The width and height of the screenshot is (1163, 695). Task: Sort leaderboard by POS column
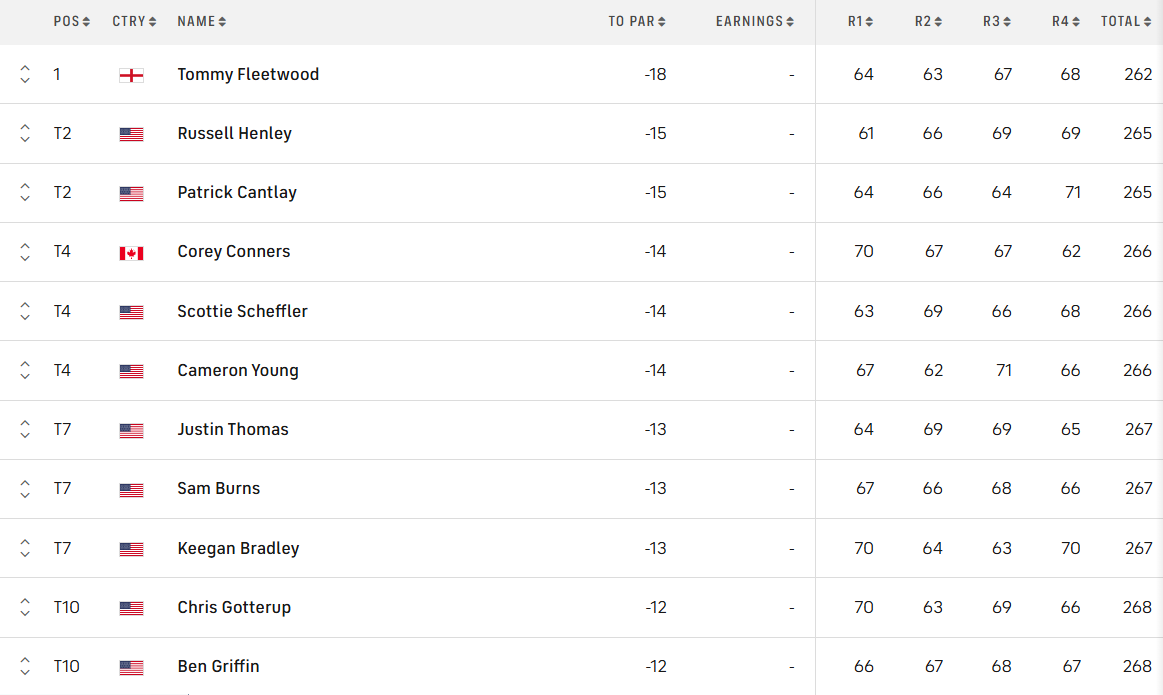click(x=72, y=21)
